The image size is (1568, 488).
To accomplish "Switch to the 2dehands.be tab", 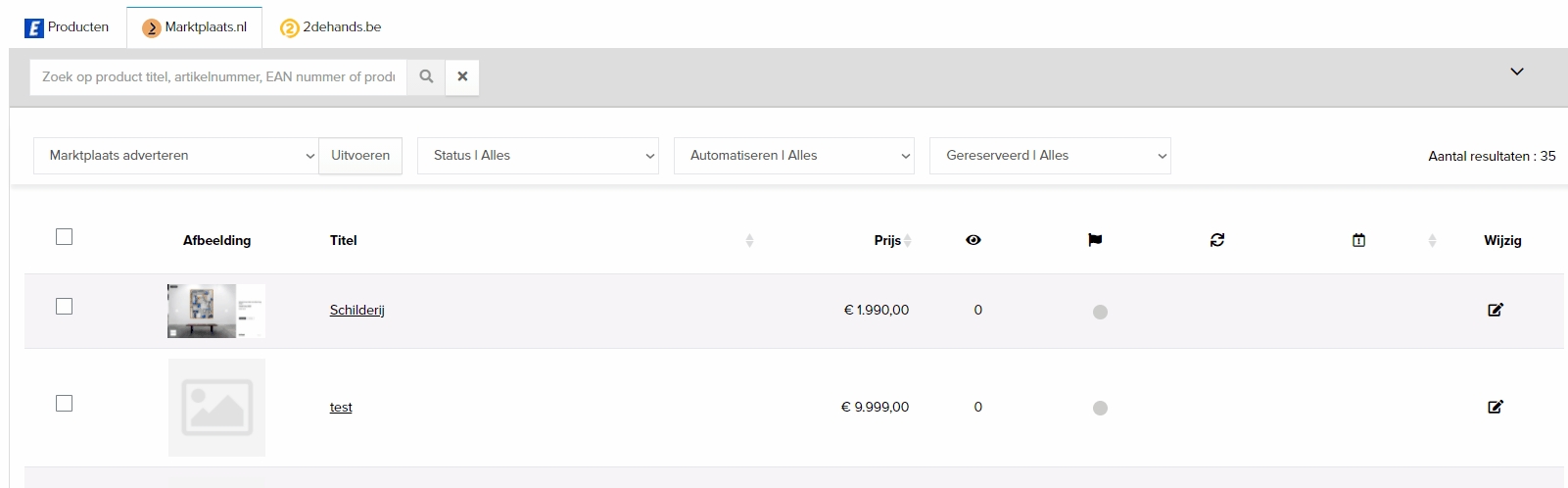I will (331, 27).
